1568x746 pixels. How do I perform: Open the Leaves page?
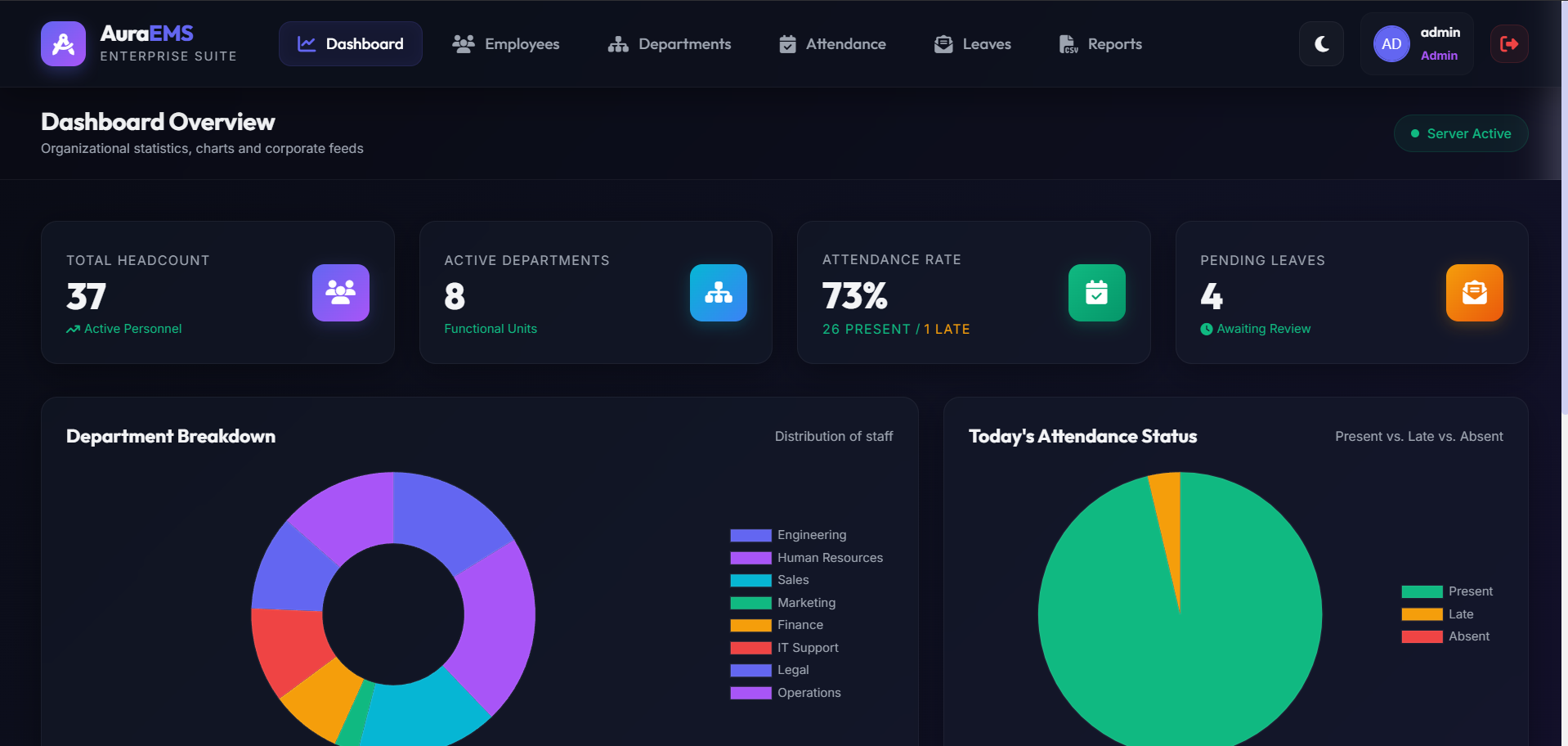coord(973,44)
